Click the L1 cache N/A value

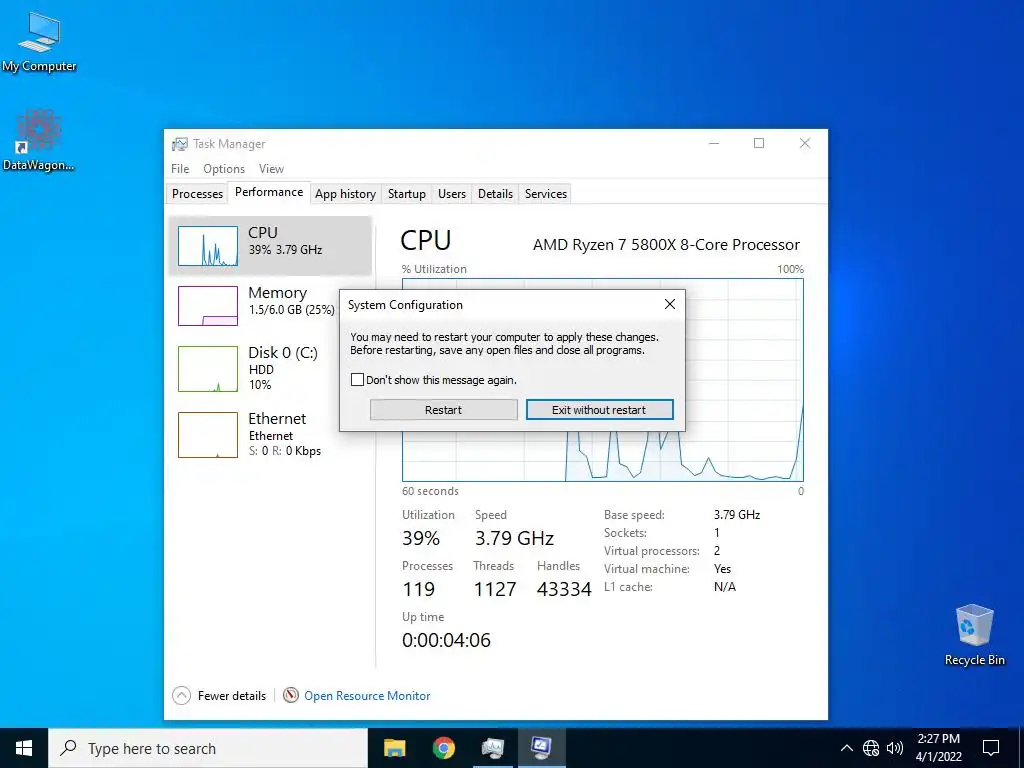[x=725, y=586]
